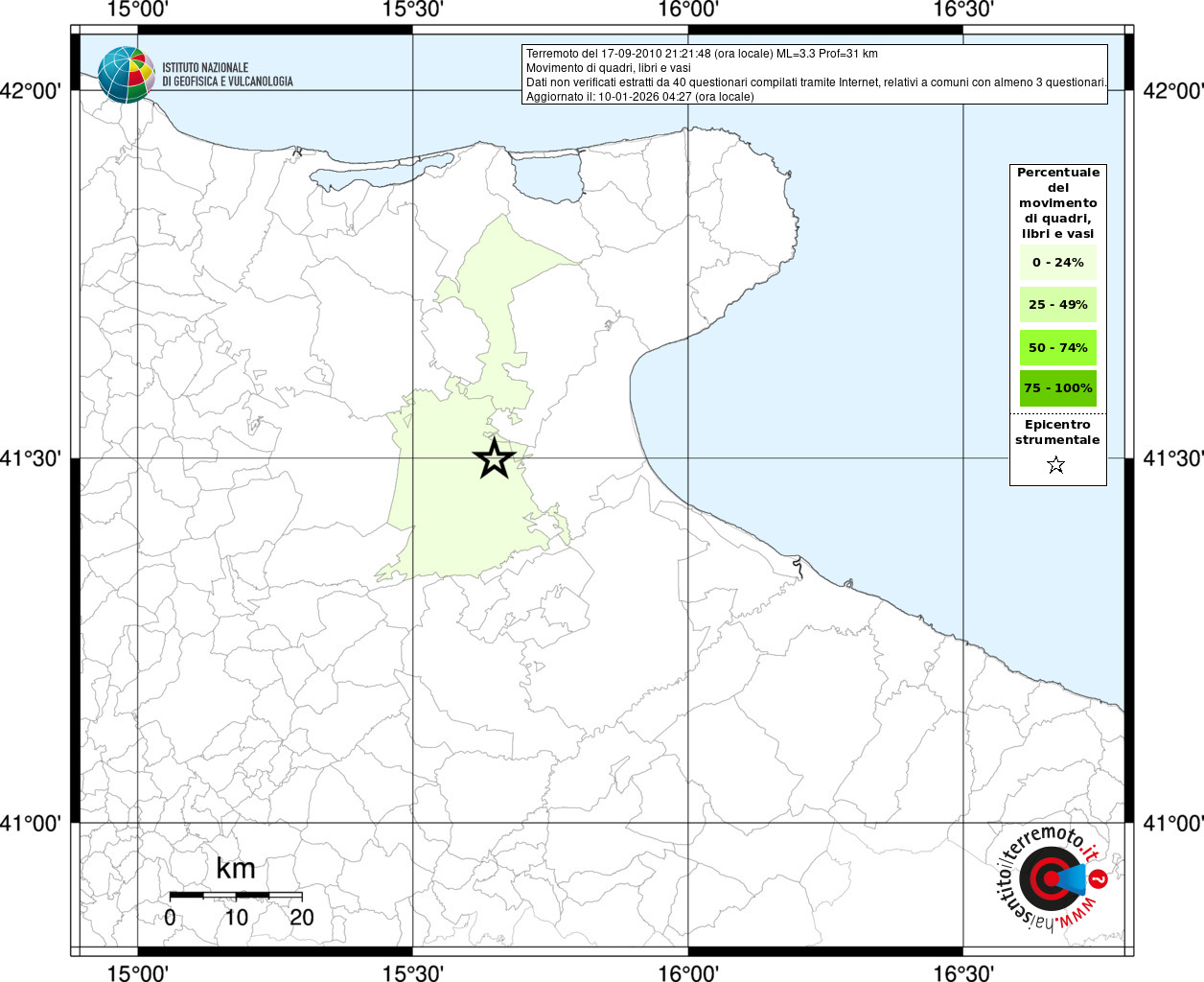Screen dimensions: 1204x982
Task: Click the 'Aggiornato il' update date line
Action: [639, 97]
